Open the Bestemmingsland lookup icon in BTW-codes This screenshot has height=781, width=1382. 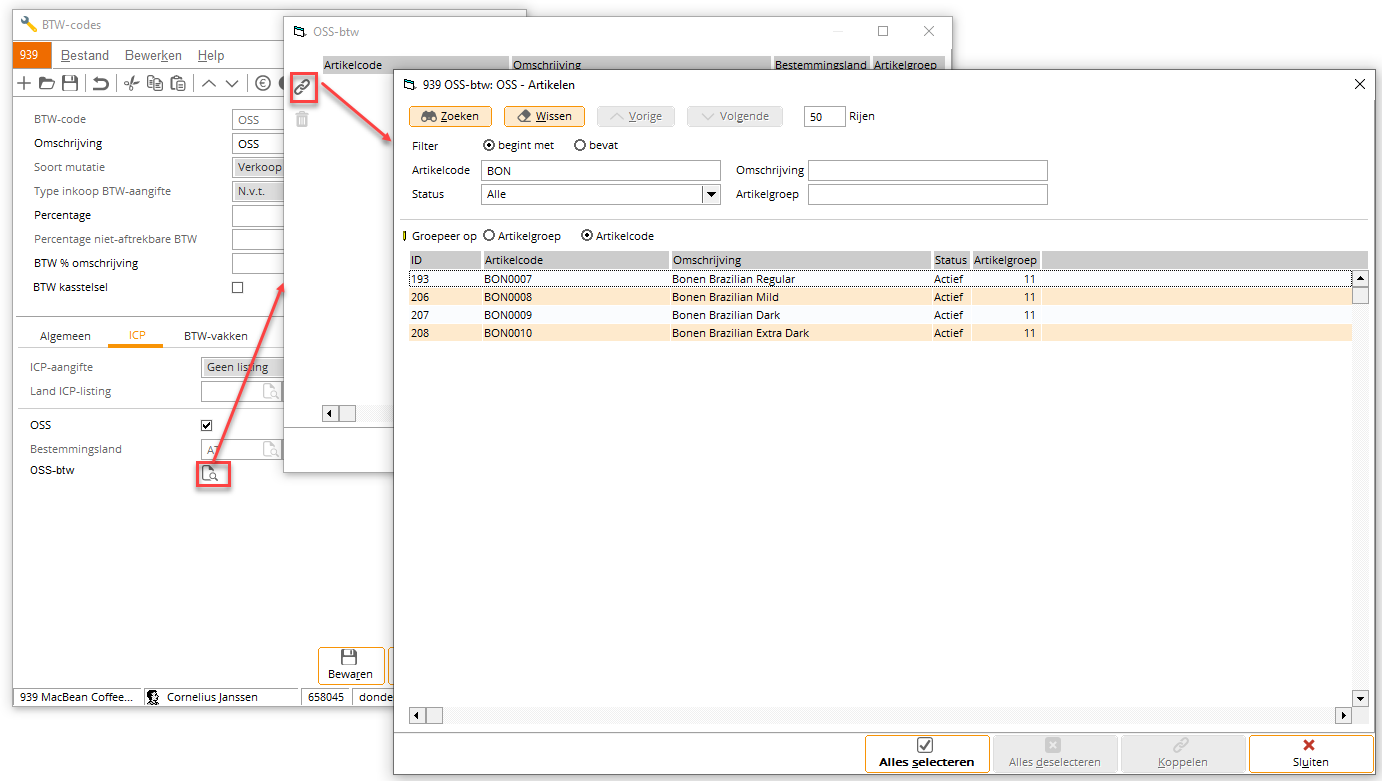270,450
